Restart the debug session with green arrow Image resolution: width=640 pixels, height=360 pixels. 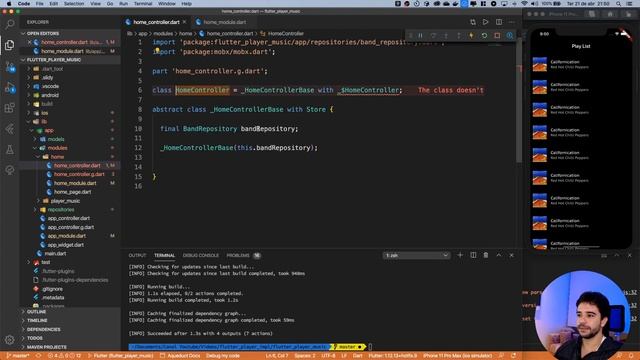point(484,36)
